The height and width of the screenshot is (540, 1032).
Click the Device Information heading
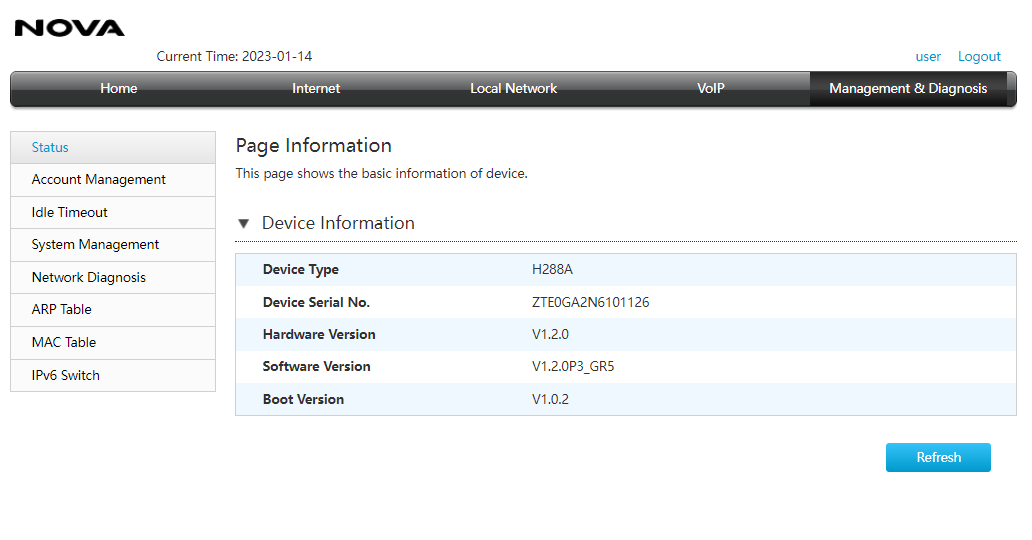(338, 223)
